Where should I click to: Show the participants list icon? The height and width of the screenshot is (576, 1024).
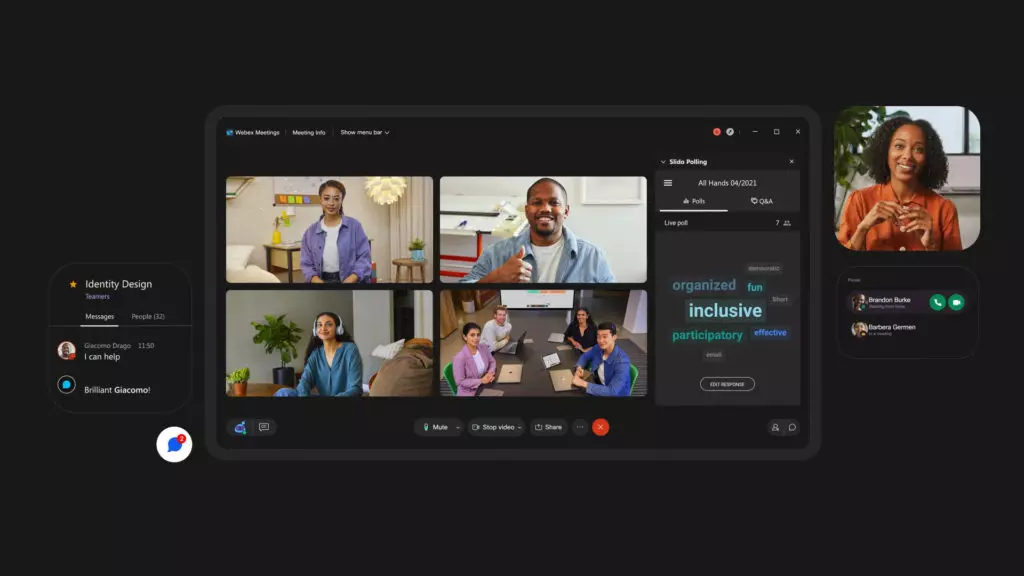[775, 427]
